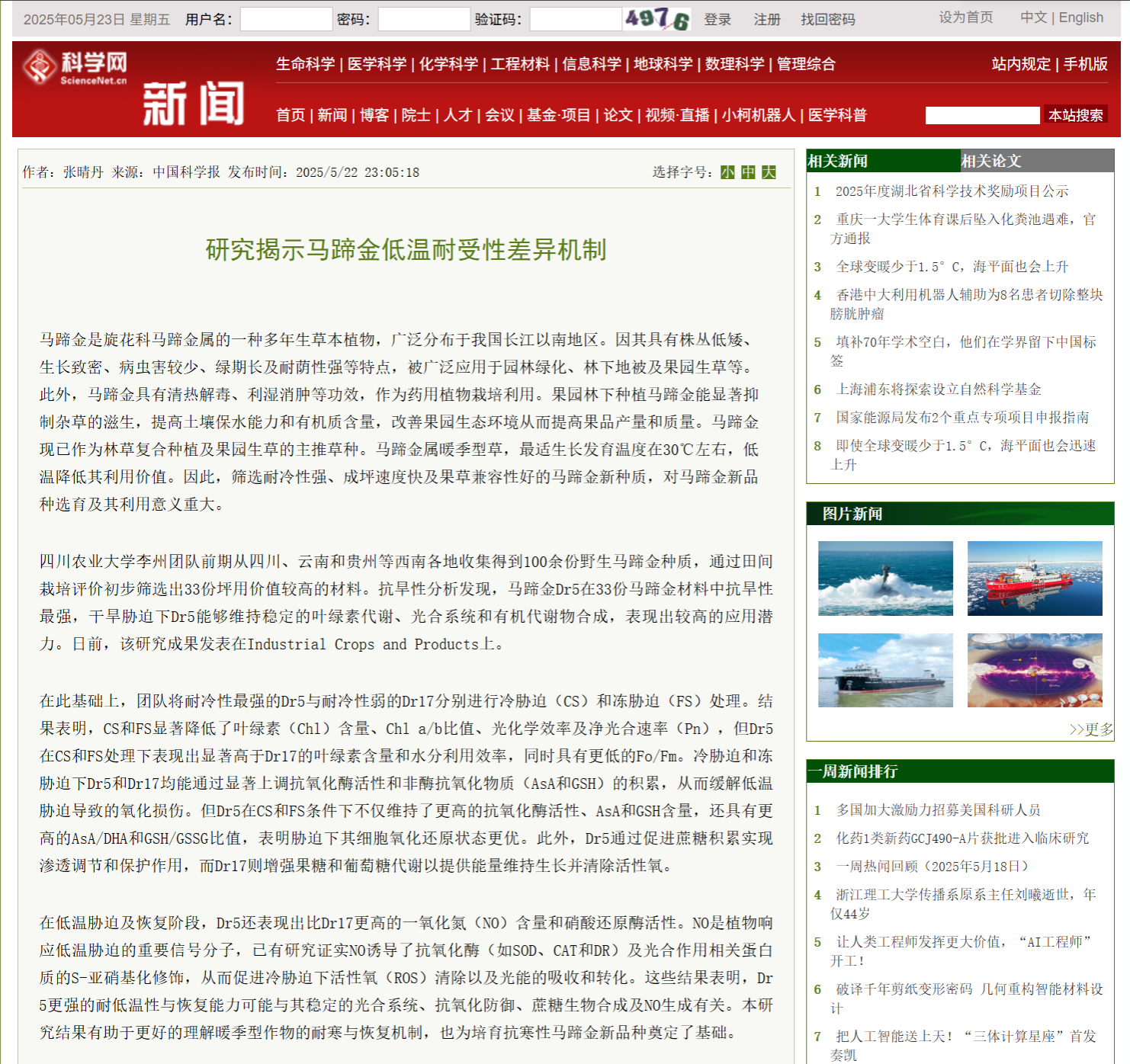Click >>更多 for more picture news
The height and width of the screenshot is (1064, 1130).
point(1091,729)
